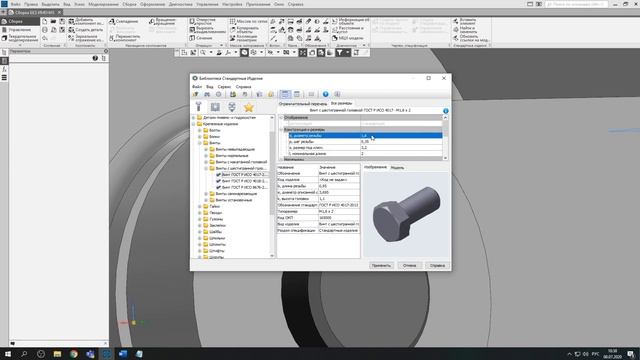Open Диагностика menu in main window

[x=180, y=4]
